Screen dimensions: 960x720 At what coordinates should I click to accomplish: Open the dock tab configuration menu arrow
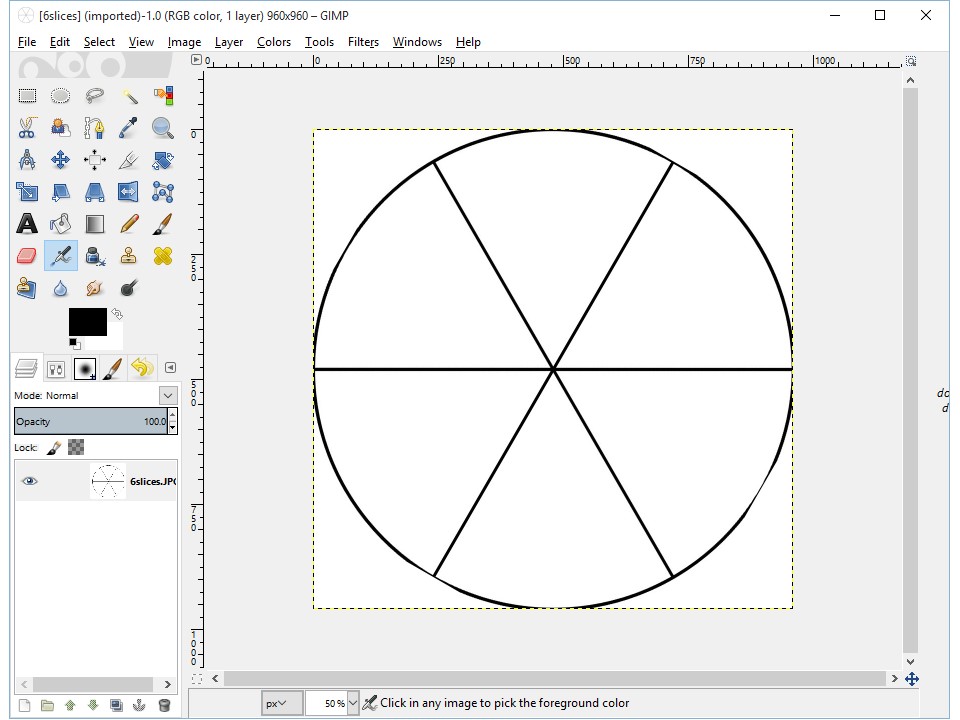(x=171, y=367)
